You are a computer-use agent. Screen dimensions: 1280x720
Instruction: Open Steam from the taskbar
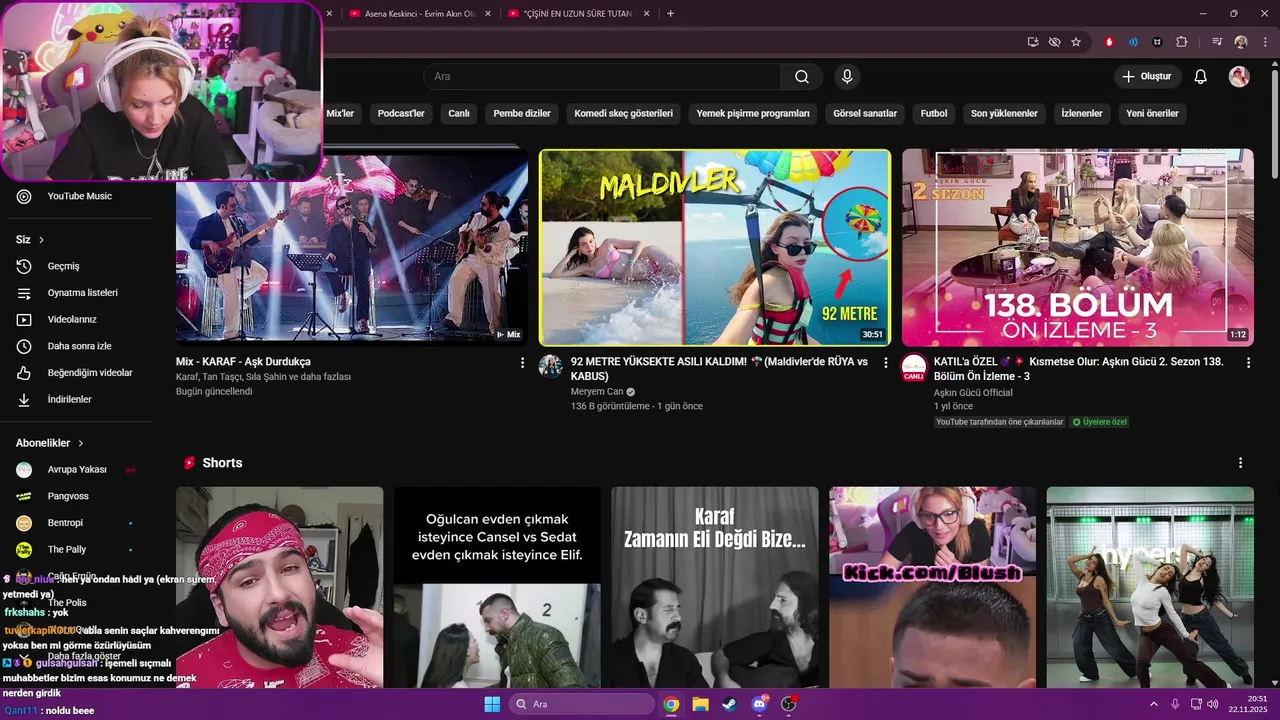tap(729, 704)
